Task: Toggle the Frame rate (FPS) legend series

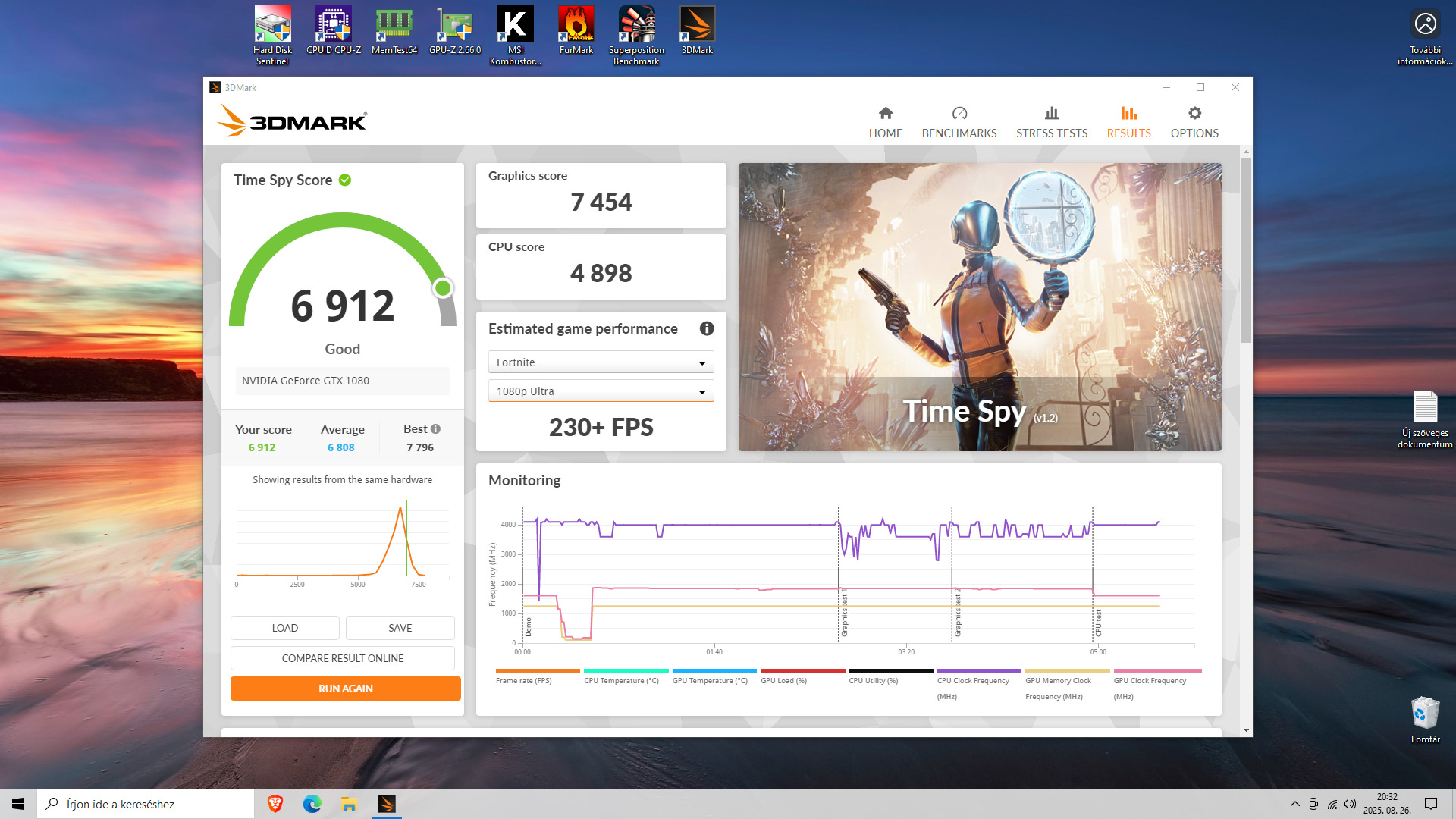Action: click(x=524, y=680)
